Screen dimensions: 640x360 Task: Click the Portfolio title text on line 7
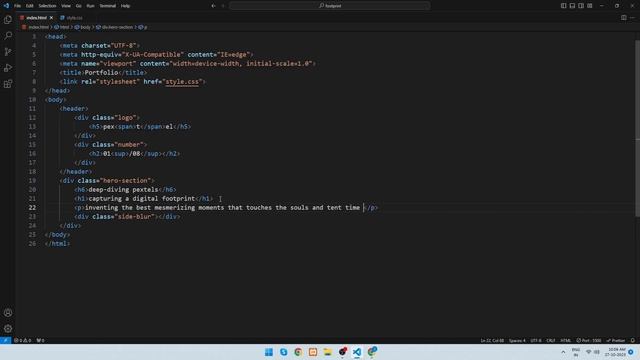[x=101, y=73]
